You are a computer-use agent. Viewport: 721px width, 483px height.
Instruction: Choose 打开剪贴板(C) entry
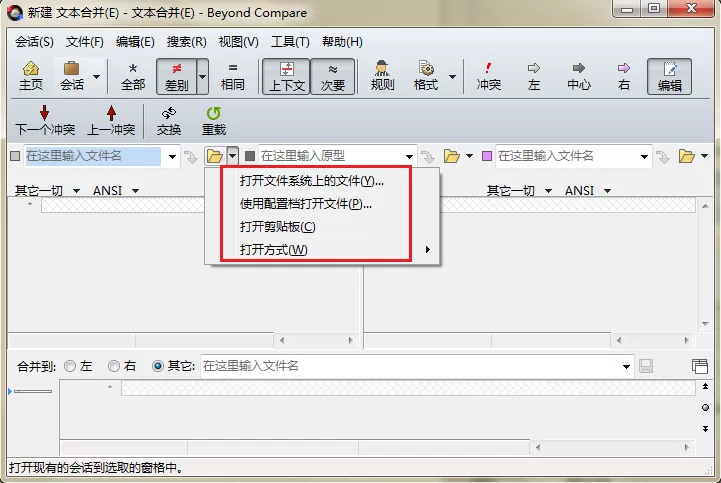point(322,227)
